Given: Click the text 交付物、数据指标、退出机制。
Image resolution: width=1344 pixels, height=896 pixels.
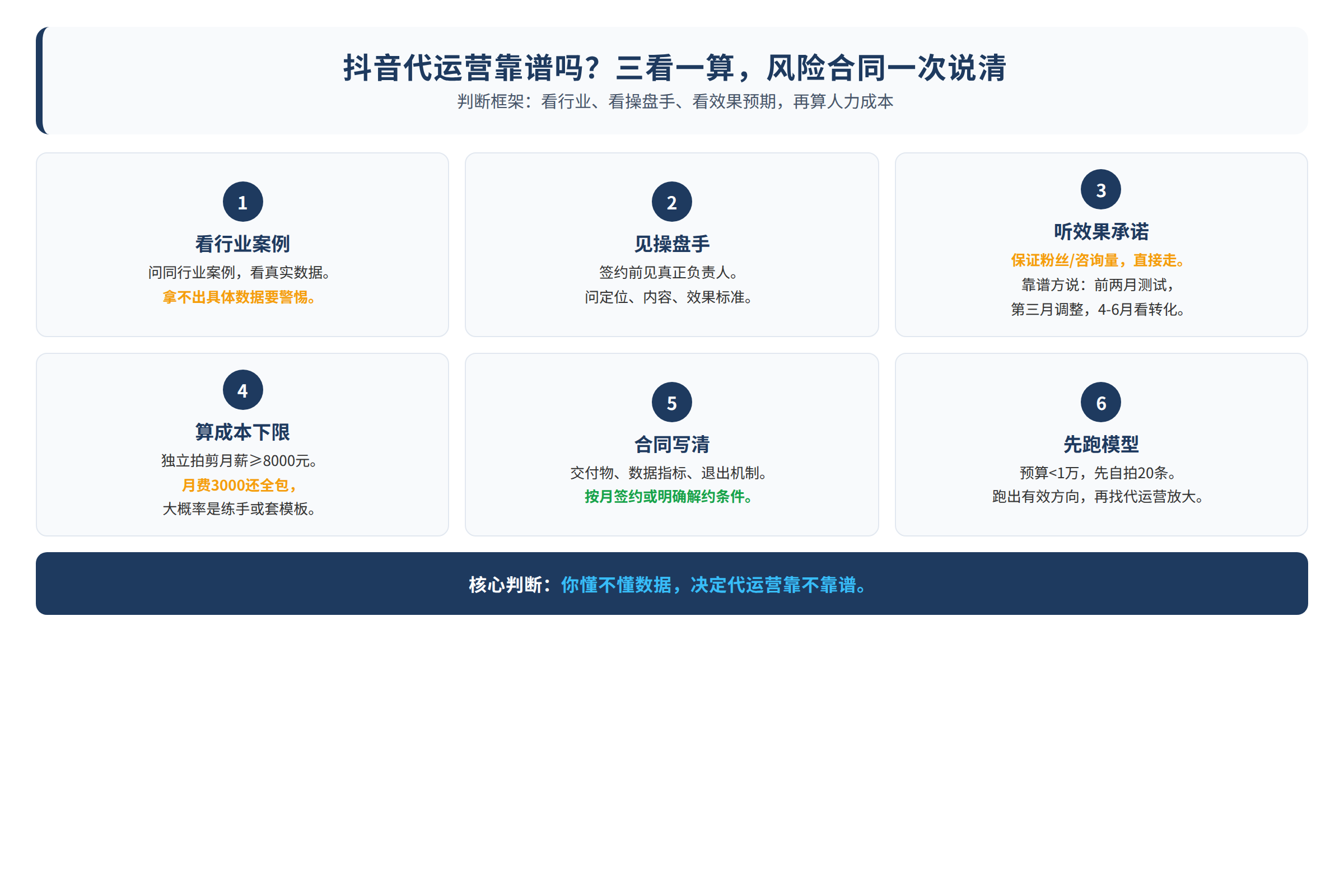Looking at the screenshot, I should (x=669, y=473).
